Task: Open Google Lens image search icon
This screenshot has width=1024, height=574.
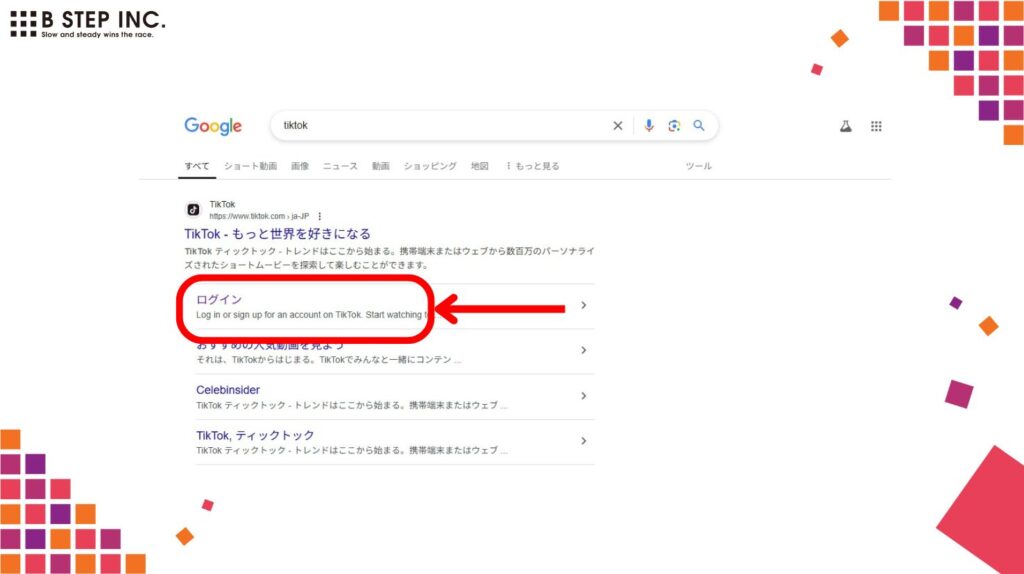Action: pyautogui.click(x=674, y=125)
